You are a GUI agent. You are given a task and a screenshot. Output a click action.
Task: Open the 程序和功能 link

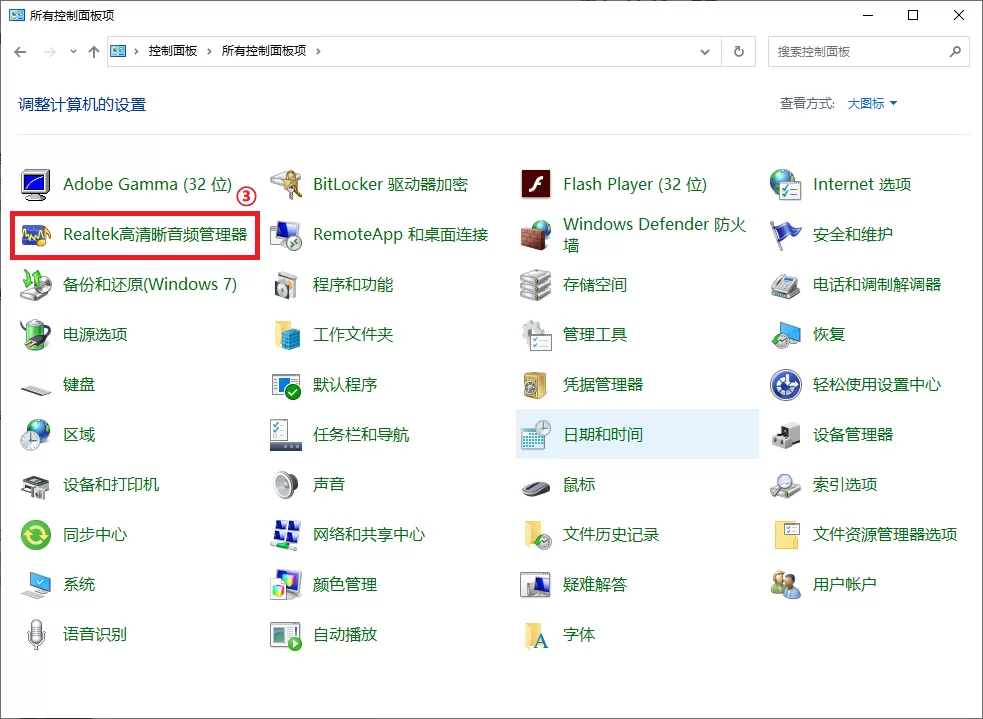coord(352,285)
